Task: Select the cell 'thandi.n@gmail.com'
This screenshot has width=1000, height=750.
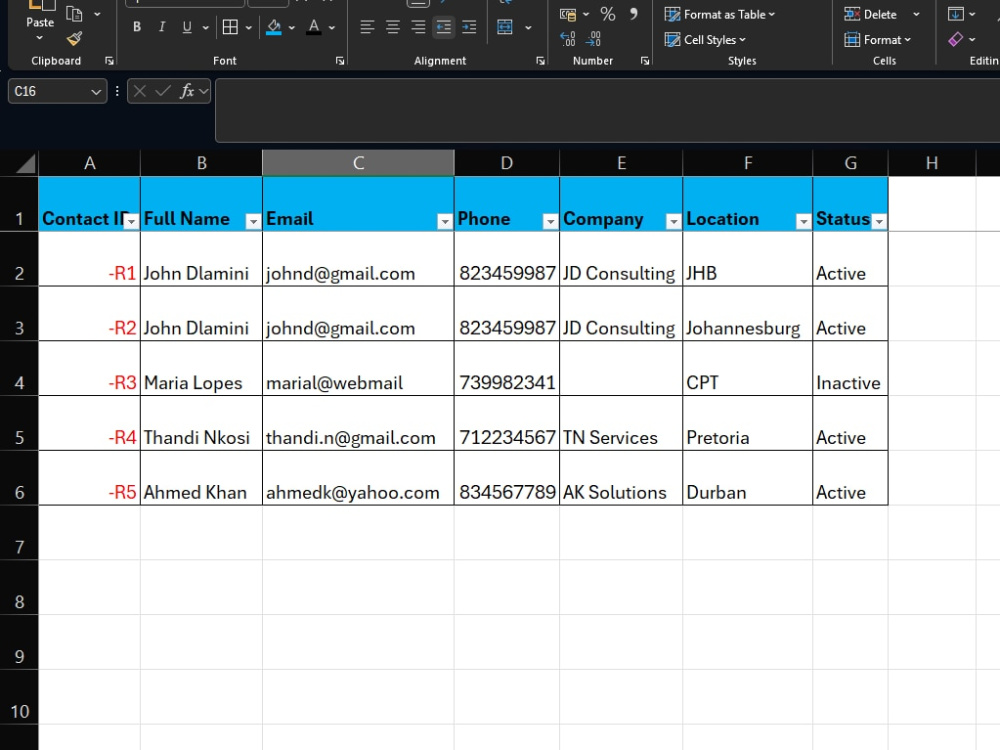Action: pos(358,423)
